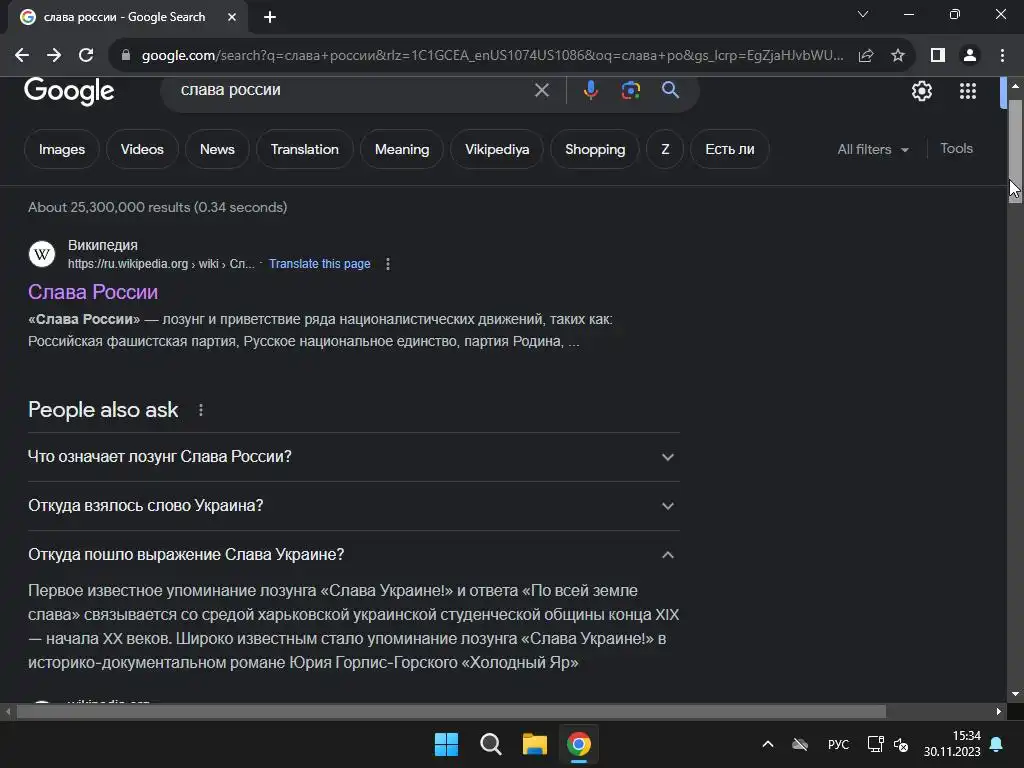Open the notifications bell
This screenshot has height=768, width=1024.
[x=997, y=744]
